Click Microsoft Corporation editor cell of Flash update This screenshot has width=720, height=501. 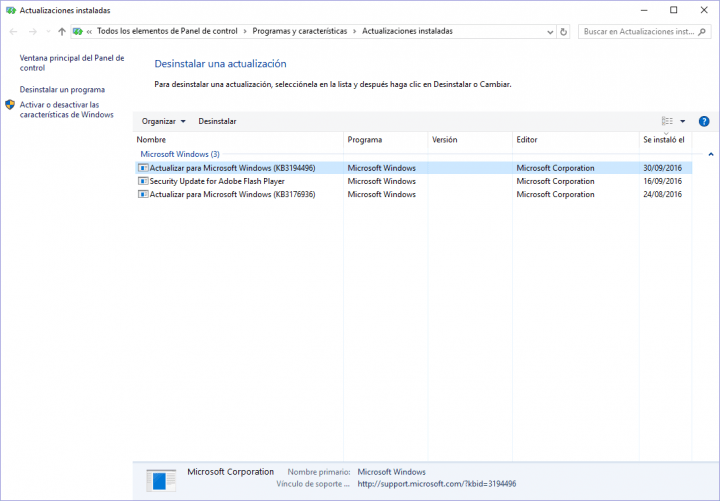555,181
